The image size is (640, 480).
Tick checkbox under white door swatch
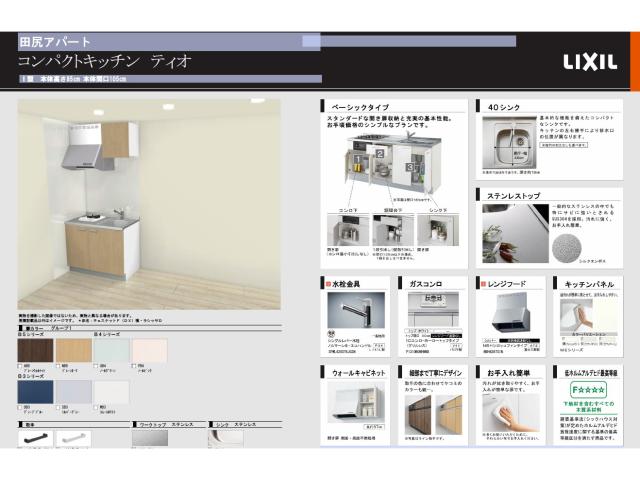pyautogui.click(x=96, y=407)
